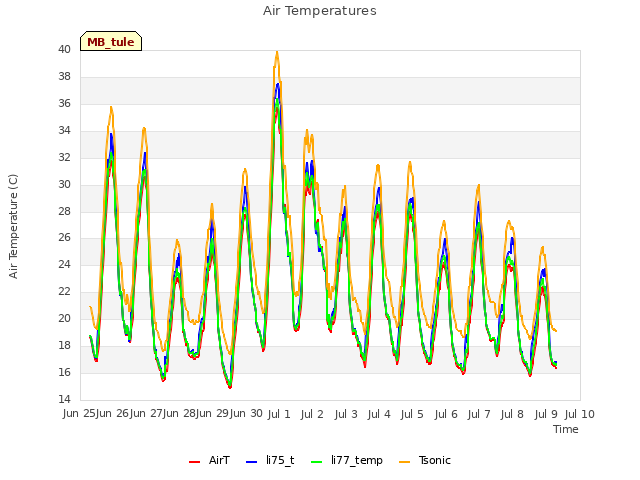
Task: Click the 18 y-axis tick value
Action: (x=64, y=345)
